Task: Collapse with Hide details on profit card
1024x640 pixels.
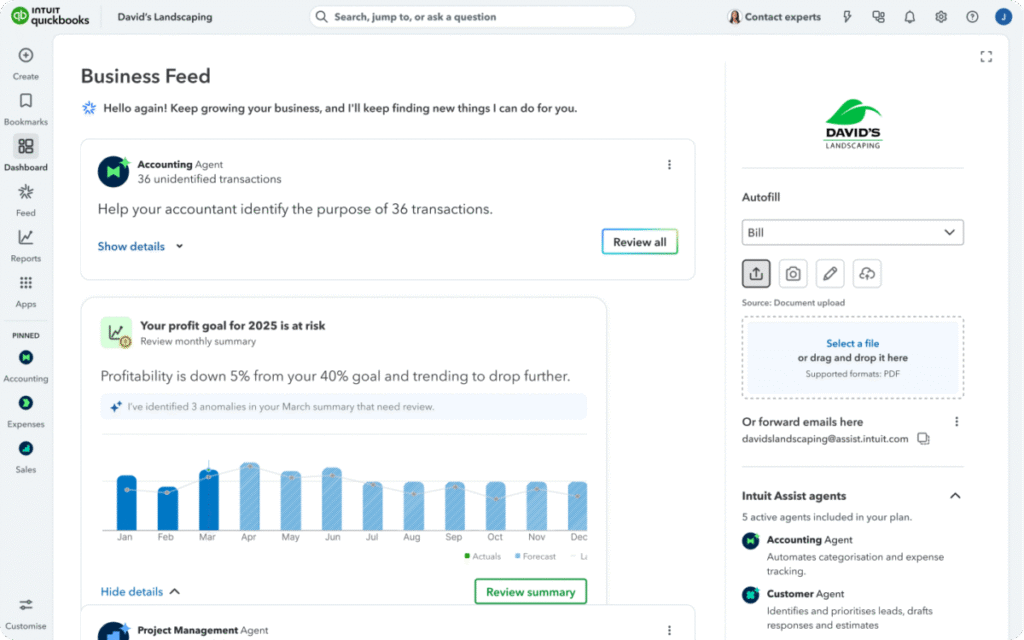Action: click(140, 592)
